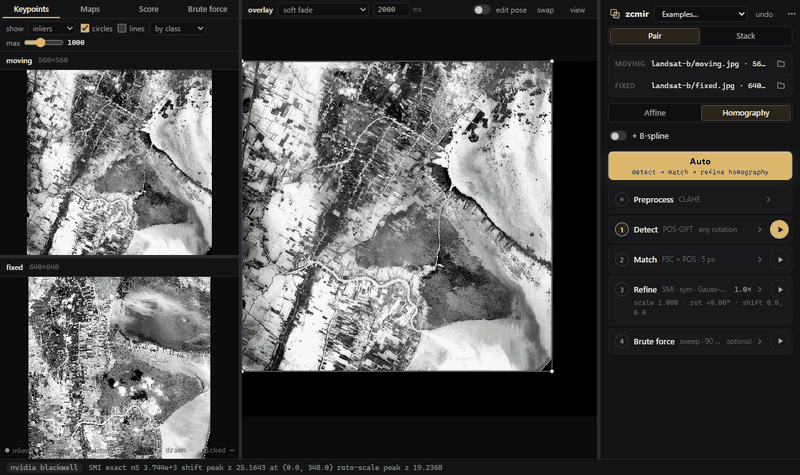Enable the B-spline toggle
This screenshot has width=800, height=475.
click(x=618, y=136)
